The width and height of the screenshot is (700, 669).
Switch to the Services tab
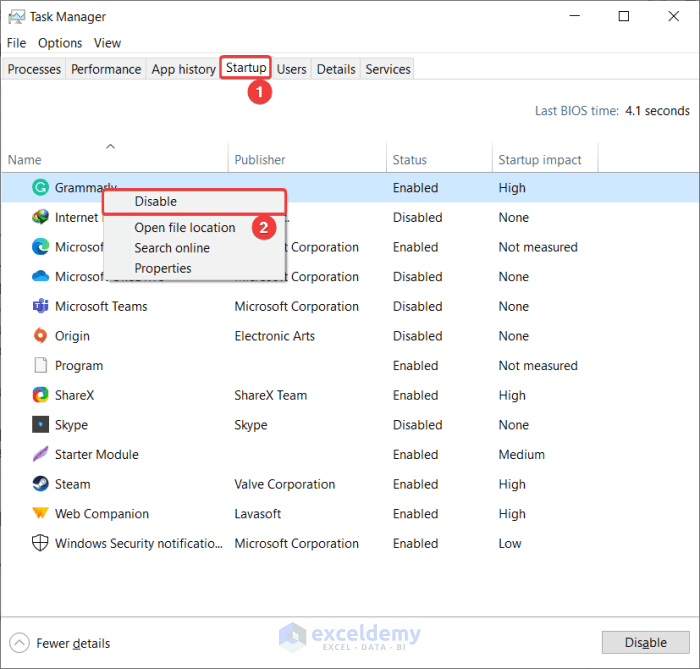388,69
